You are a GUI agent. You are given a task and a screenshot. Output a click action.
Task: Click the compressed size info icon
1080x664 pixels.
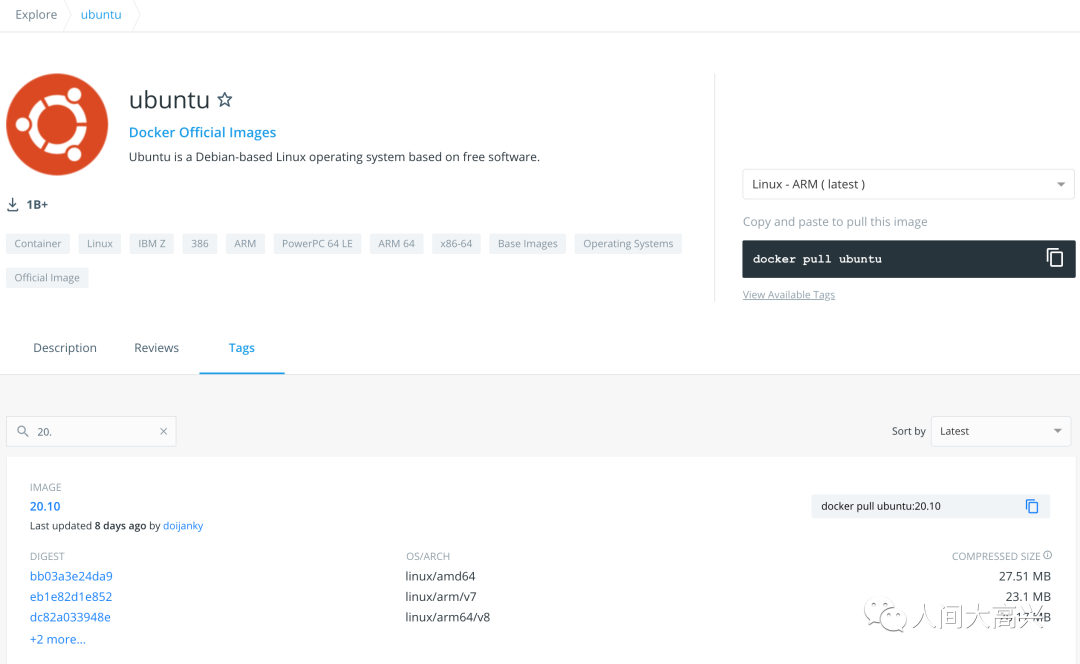point(1048,555)
